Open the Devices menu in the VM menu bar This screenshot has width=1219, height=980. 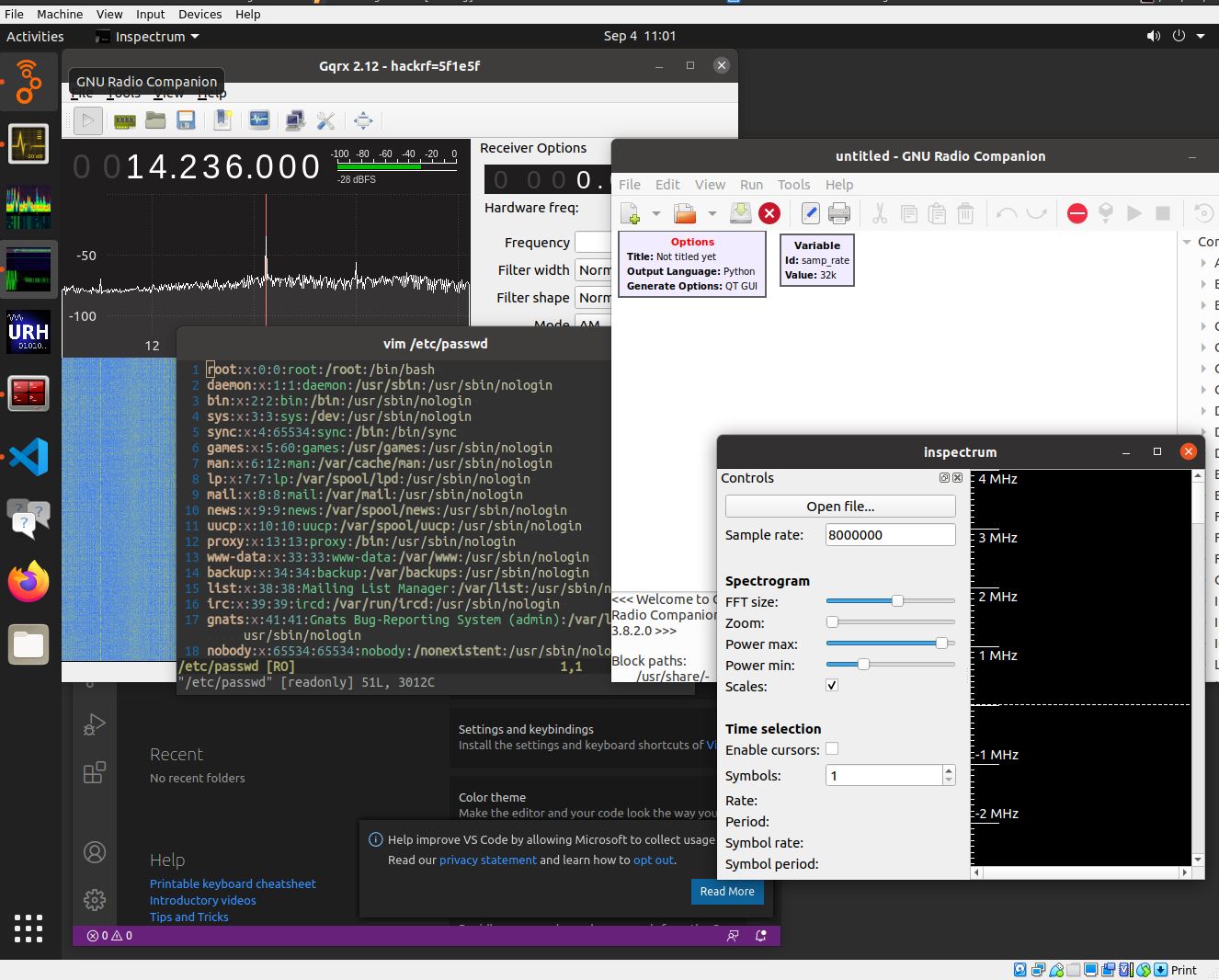[199, 14]
